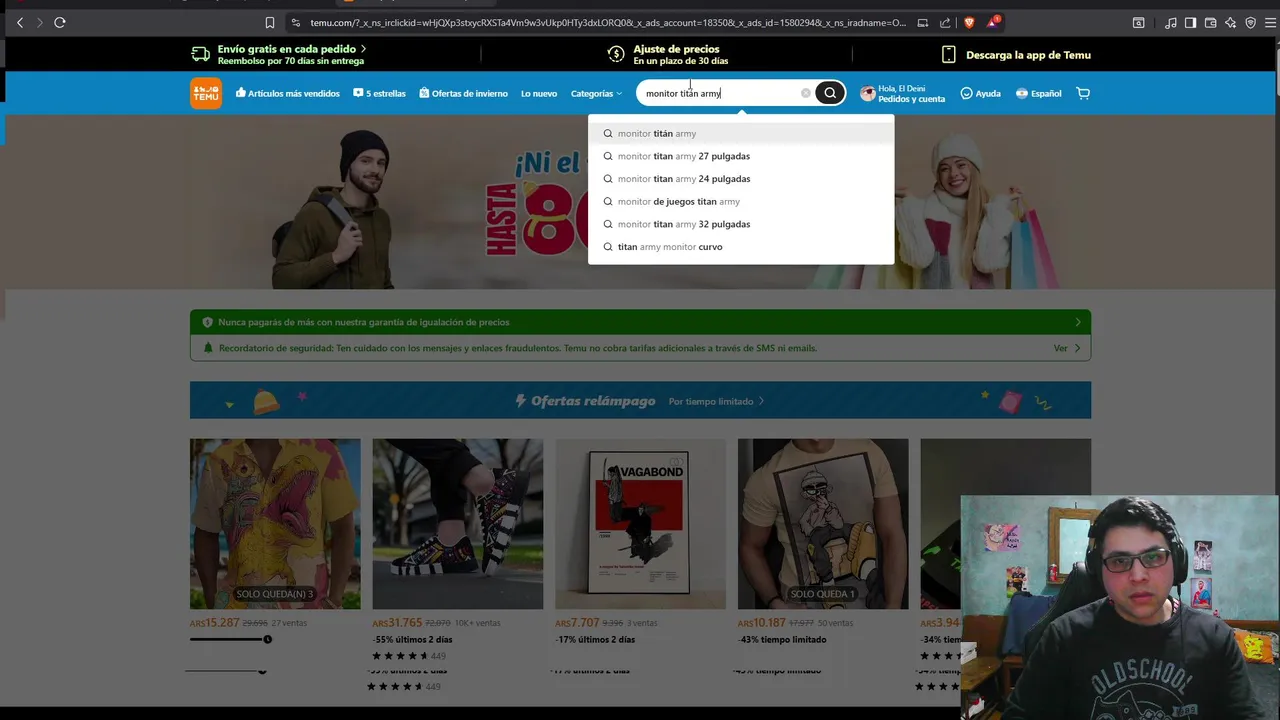Open Pedidos y cuenta profile menu
The image size is (1280, 720).
pos(902,93)
